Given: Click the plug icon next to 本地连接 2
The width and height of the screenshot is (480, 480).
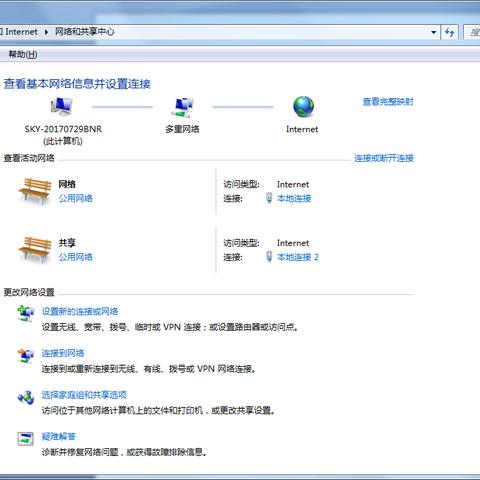Looking at the screenshot, I should [269, 257].
